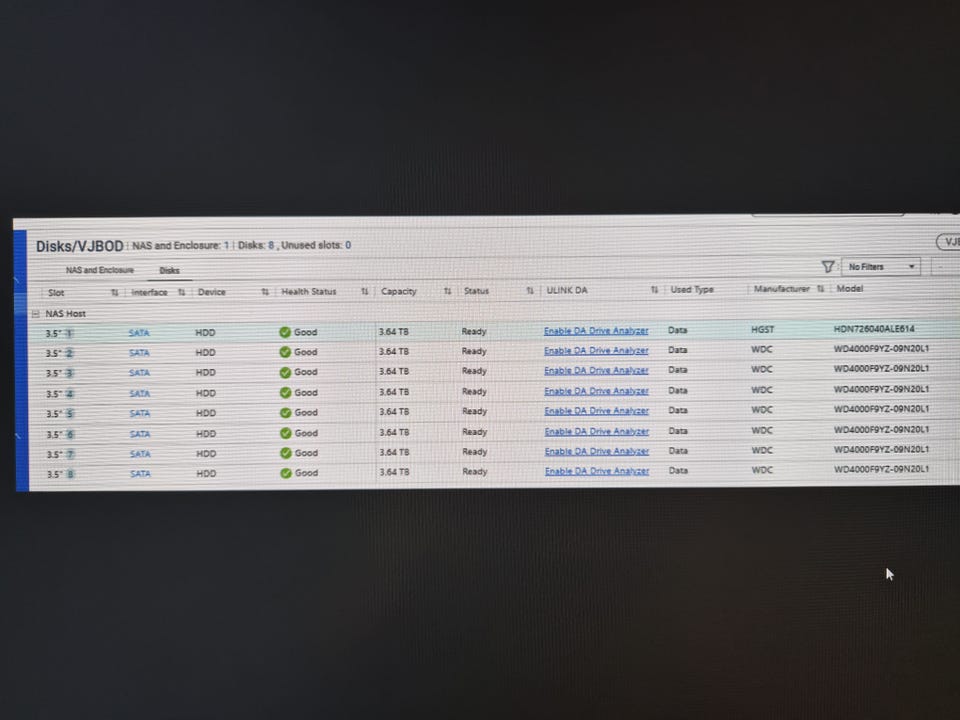
Task: Sort by Health Status column arrows
Action: pyautogui.click(x=364, y=291)
